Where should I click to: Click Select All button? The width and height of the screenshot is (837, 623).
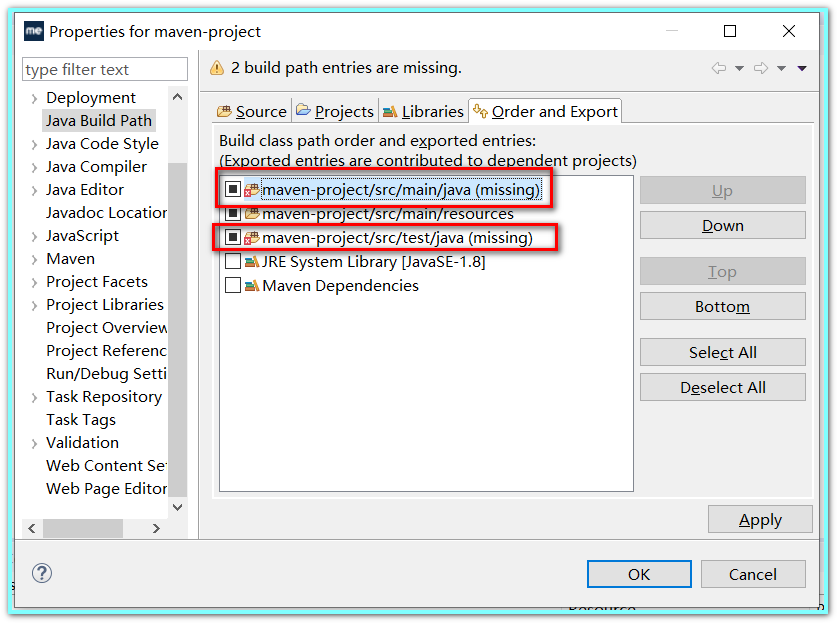point(722,352)
